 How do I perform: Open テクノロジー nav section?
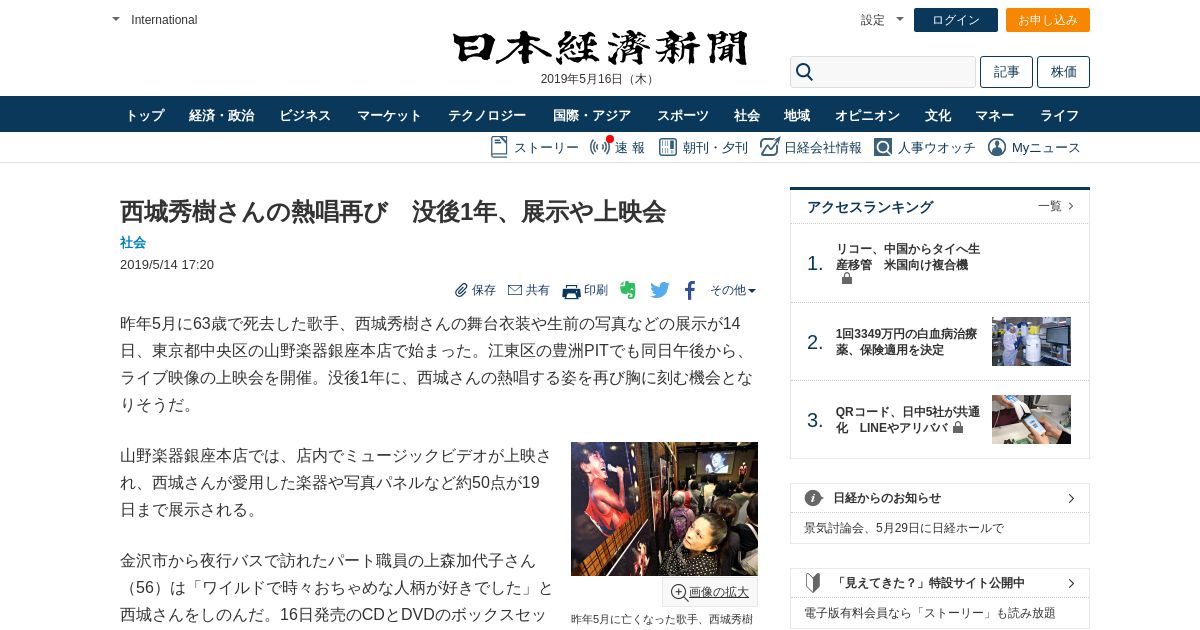(x=487, y=115)
